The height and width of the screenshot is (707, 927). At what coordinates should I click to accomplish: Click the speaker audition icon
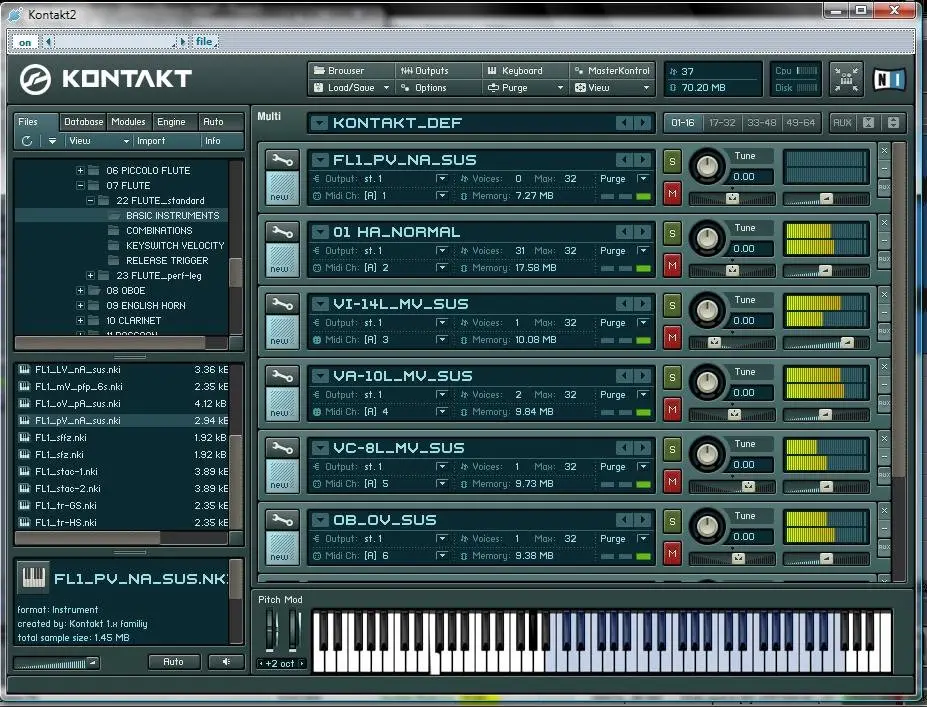point(226,662)
